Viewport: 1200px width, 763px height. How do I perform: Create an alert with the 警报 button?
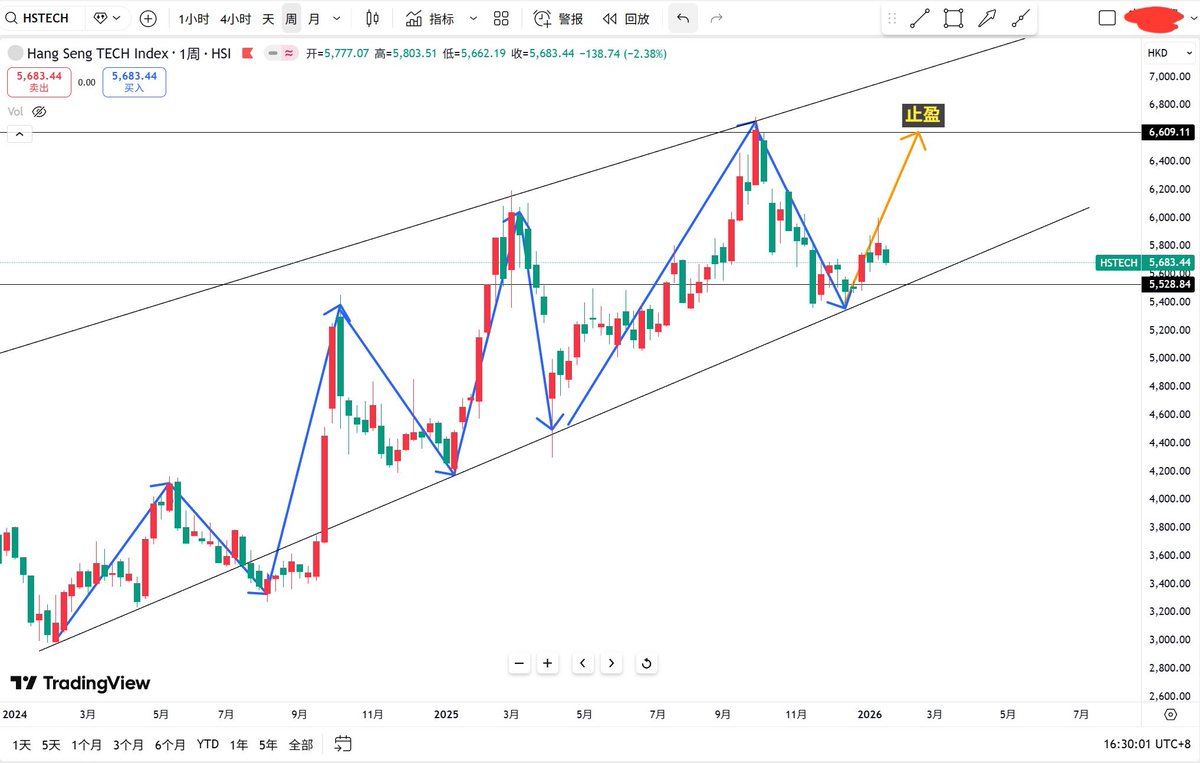[558, 18]
